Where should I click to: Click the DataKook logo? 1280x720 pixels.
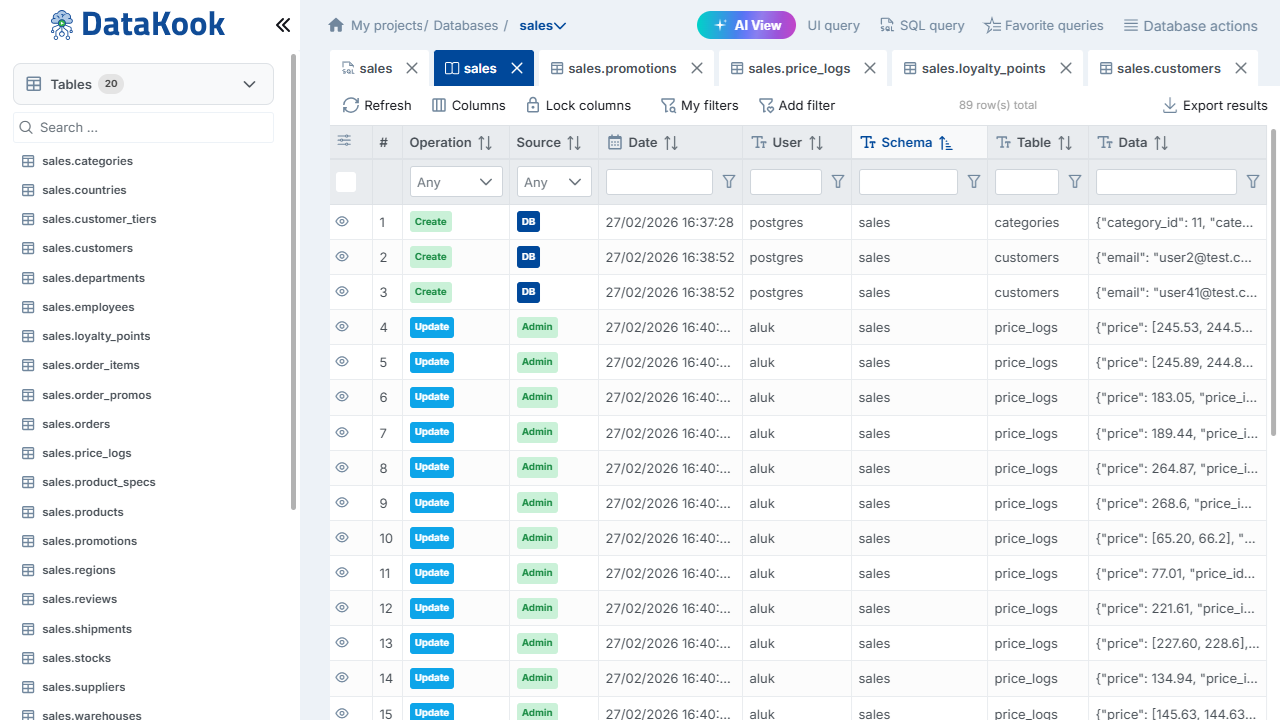(x=137, y=25)
